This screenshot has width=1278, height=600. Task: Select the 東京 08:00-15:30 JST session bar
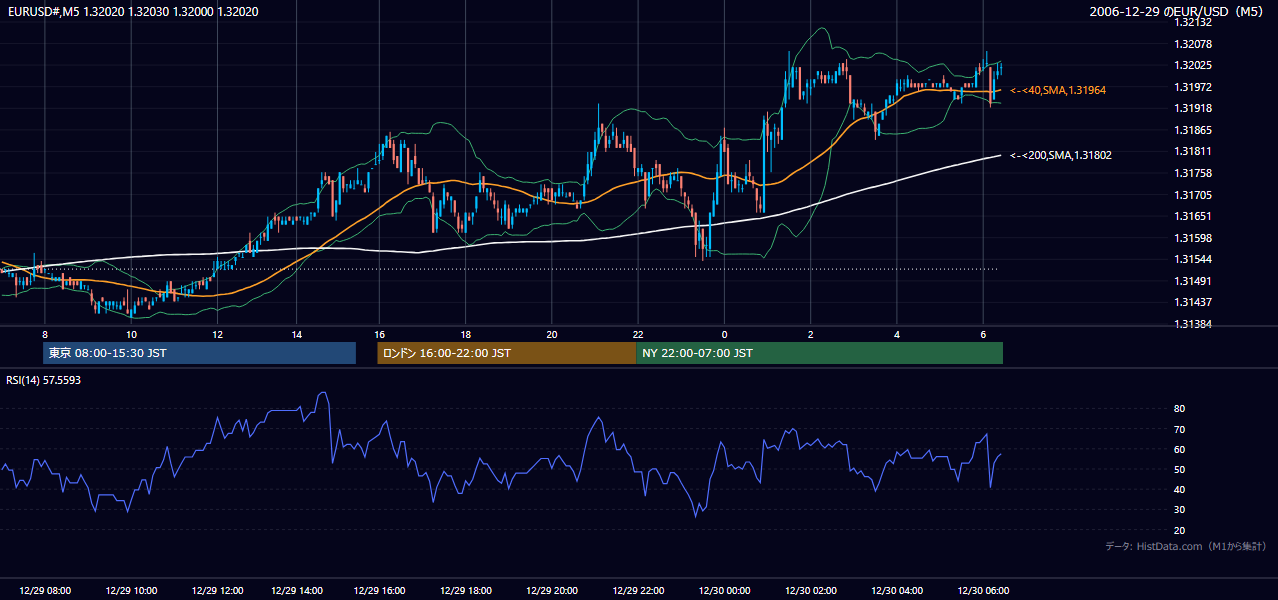(x=200, y=353)
